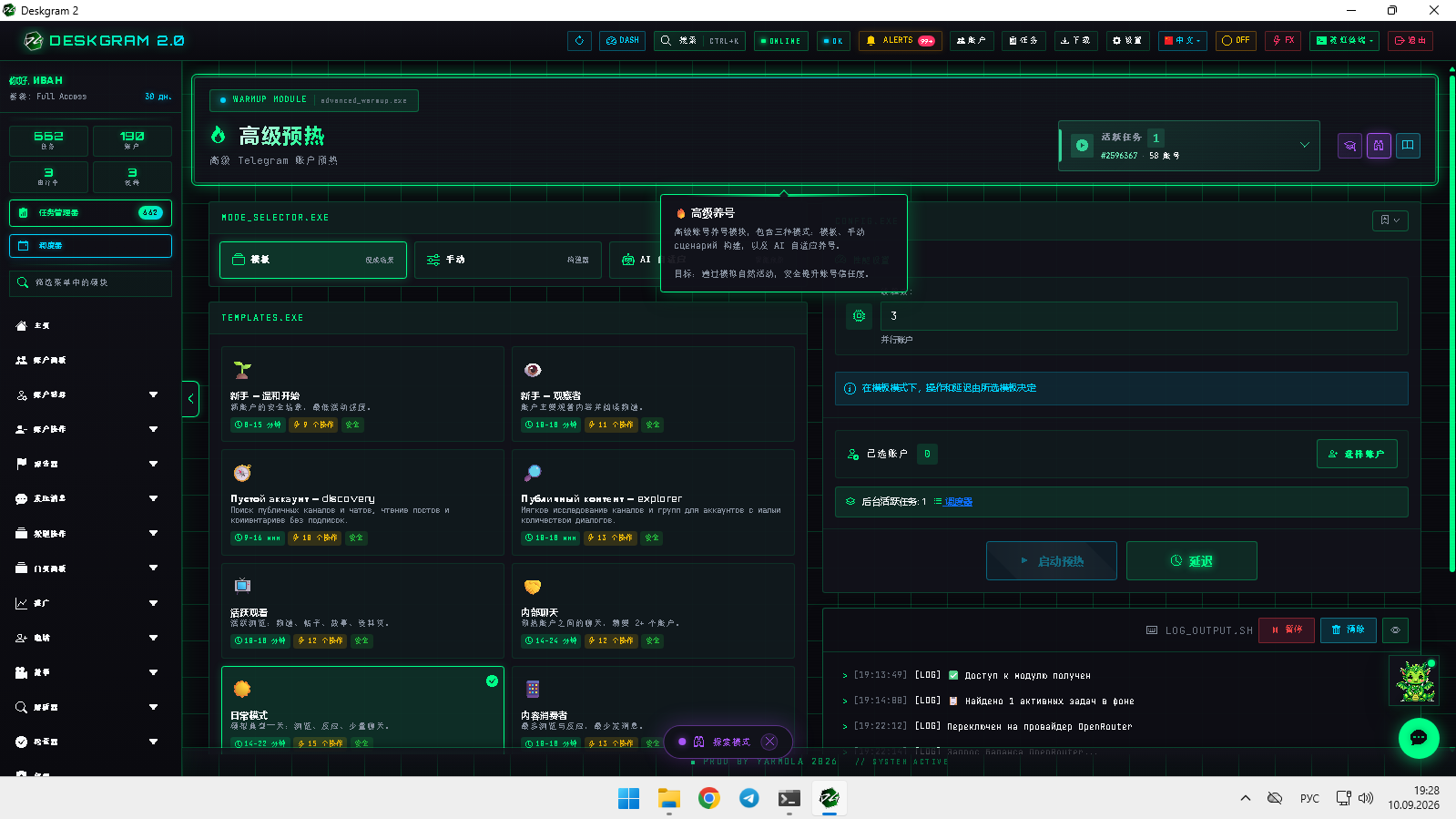Select the discovery template card
The image size is (1456, 819).
tap(362, 503)
